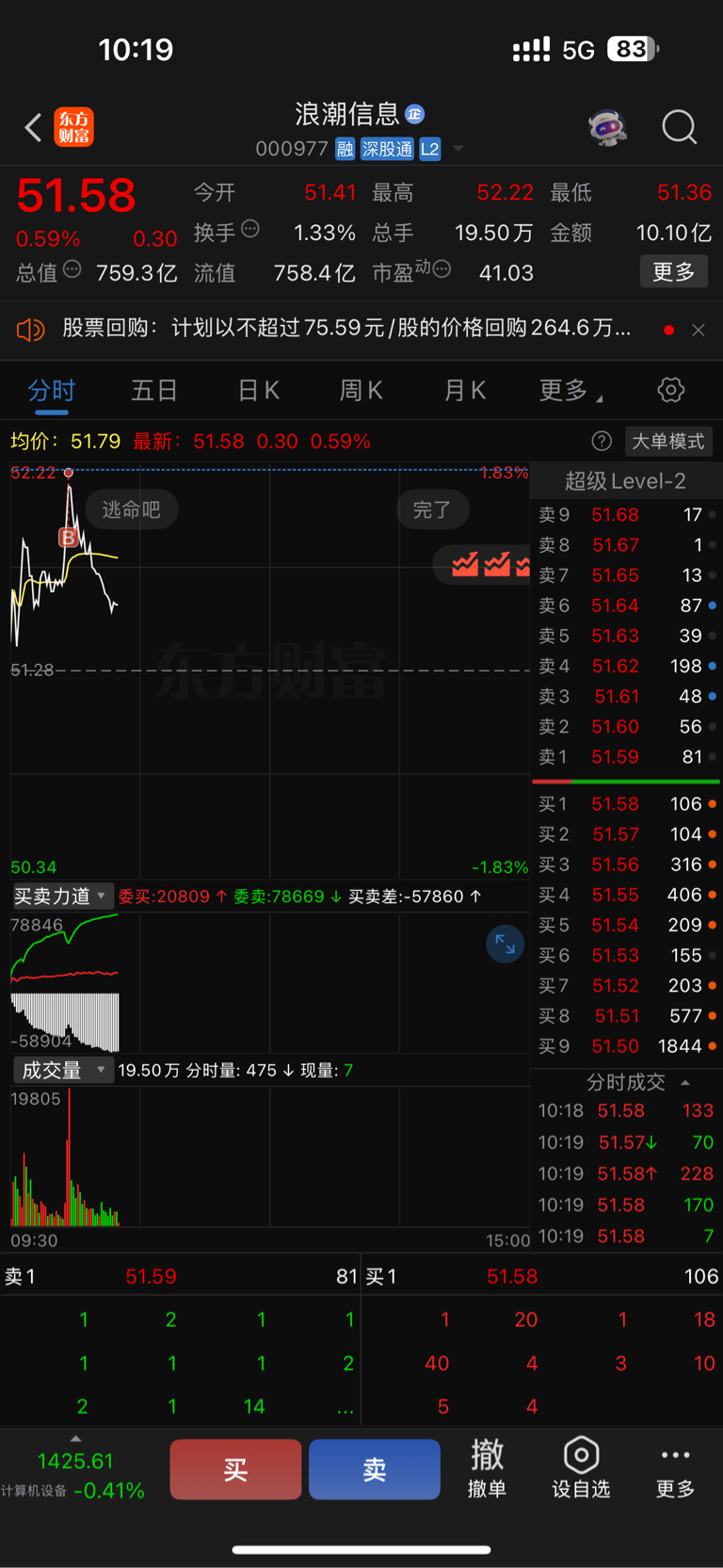This screenshot has width=723, height=1568.
Task: Tap the 计算机设备 sector index 1425.61
Action: (75, 1475)
